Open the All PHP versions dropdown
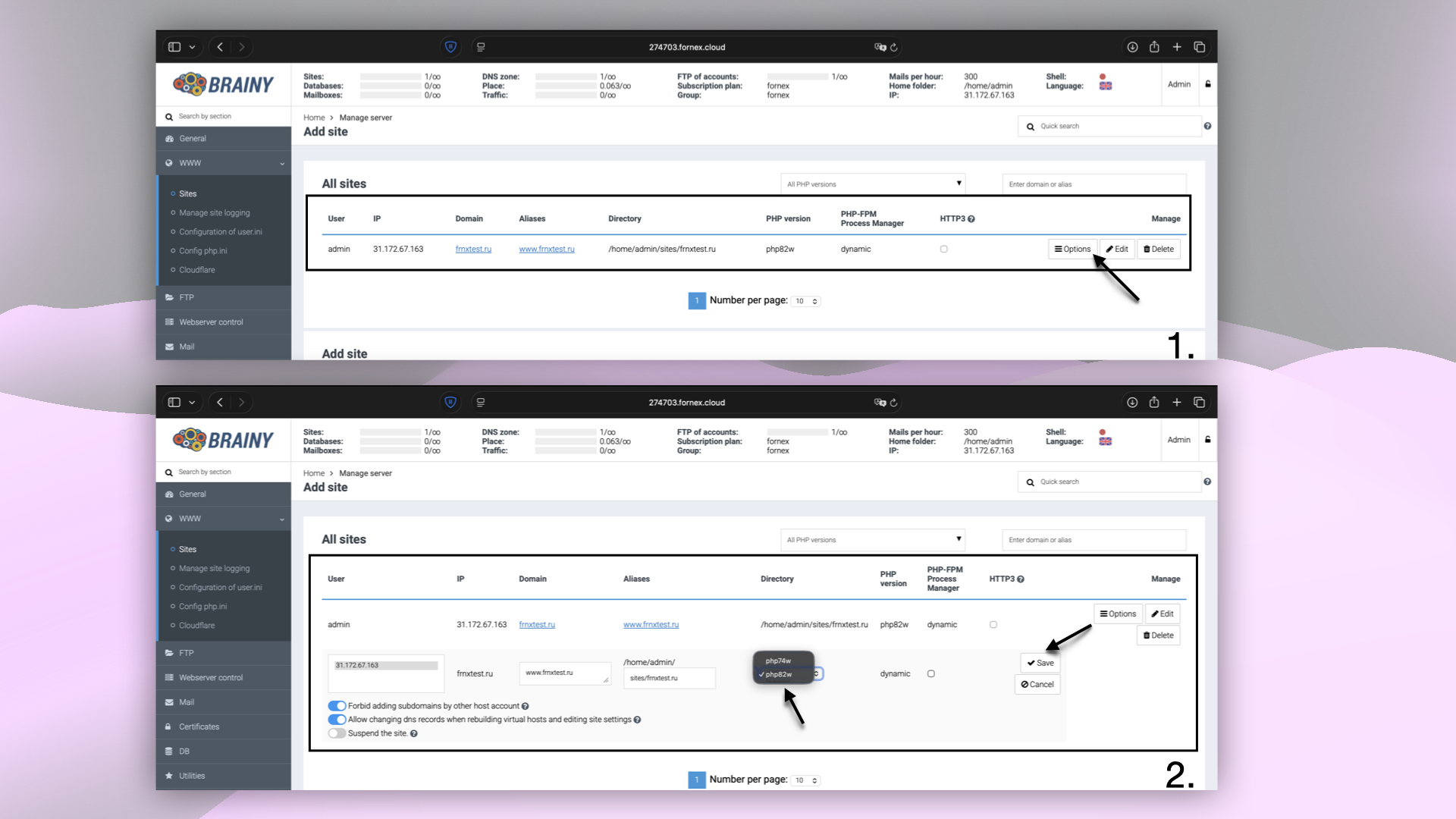 pyautogui.click(x=872, y=539)
